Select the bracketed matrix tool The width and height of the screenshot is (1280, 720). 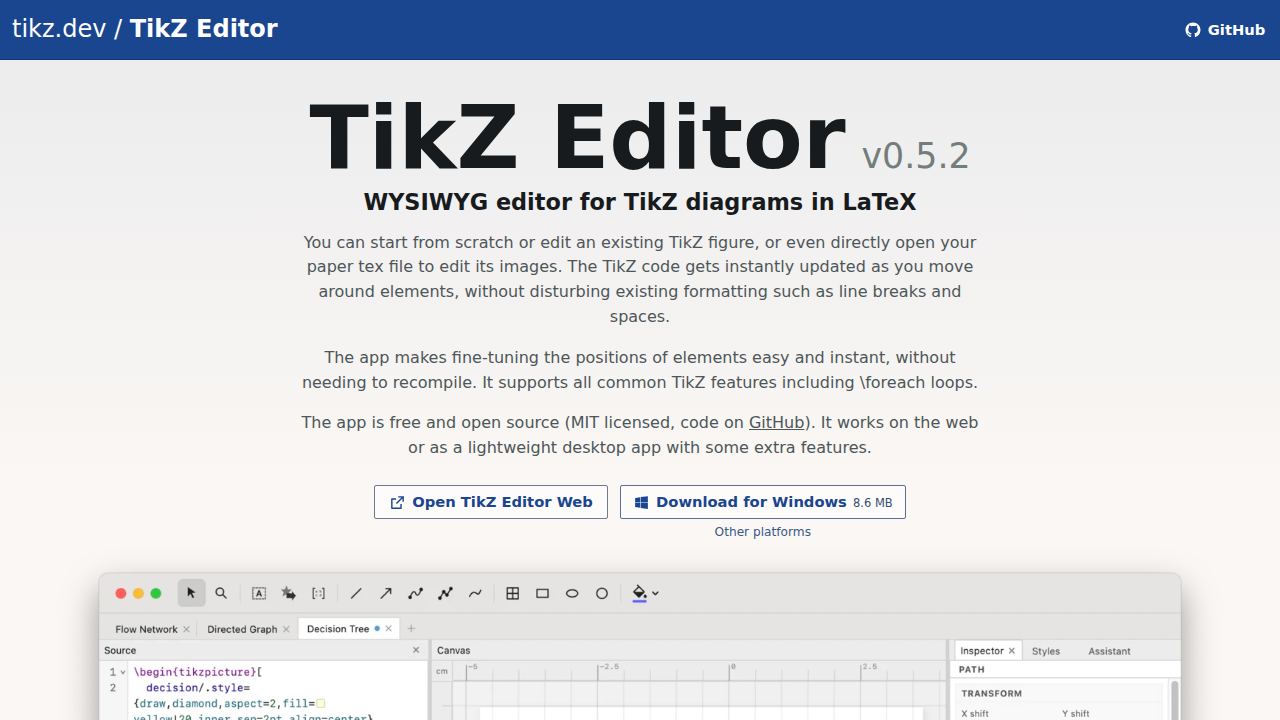point(319,593)
